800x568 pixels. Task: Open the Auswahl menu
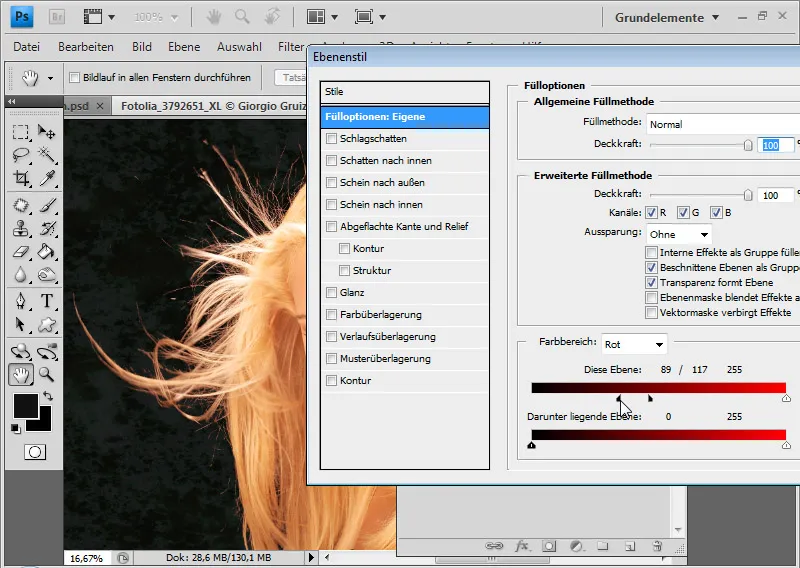[x=240, y=47]
